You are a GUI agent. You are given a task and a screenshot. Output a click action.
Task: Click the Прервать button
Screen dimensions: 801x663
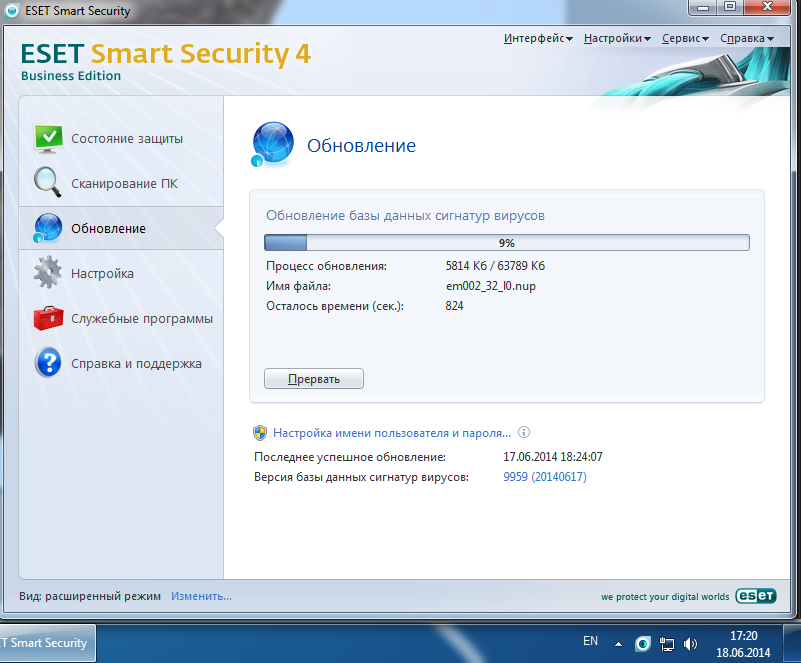pos(314,378)
